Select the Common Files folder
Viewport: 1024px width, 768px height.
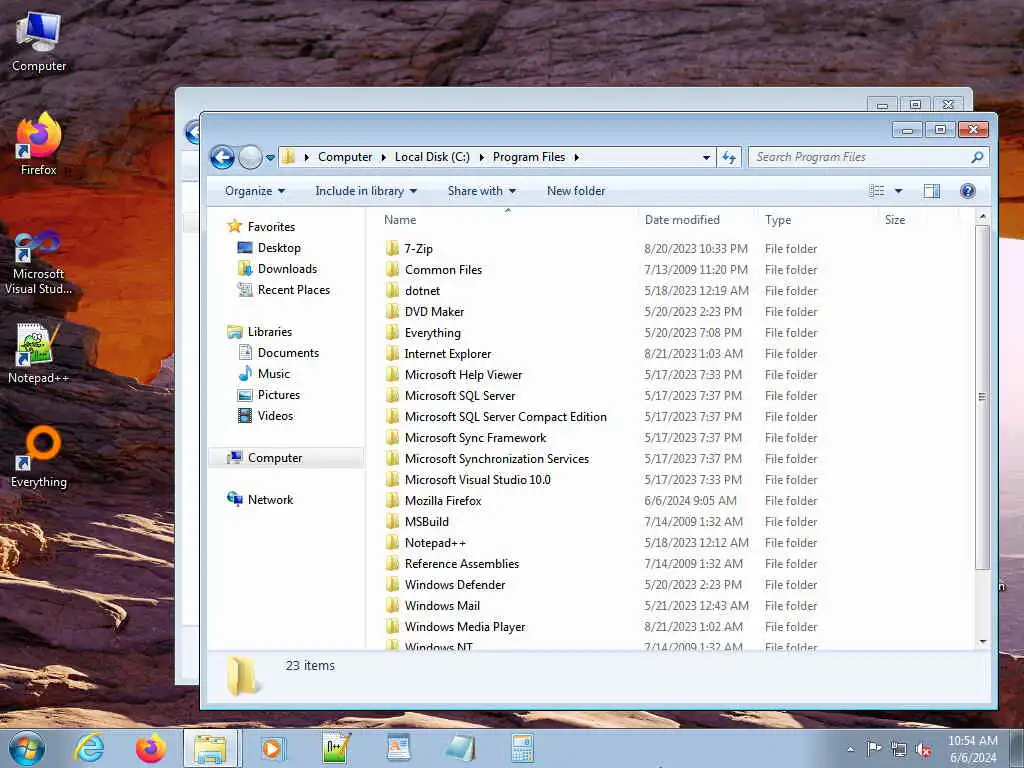[443, 270]
